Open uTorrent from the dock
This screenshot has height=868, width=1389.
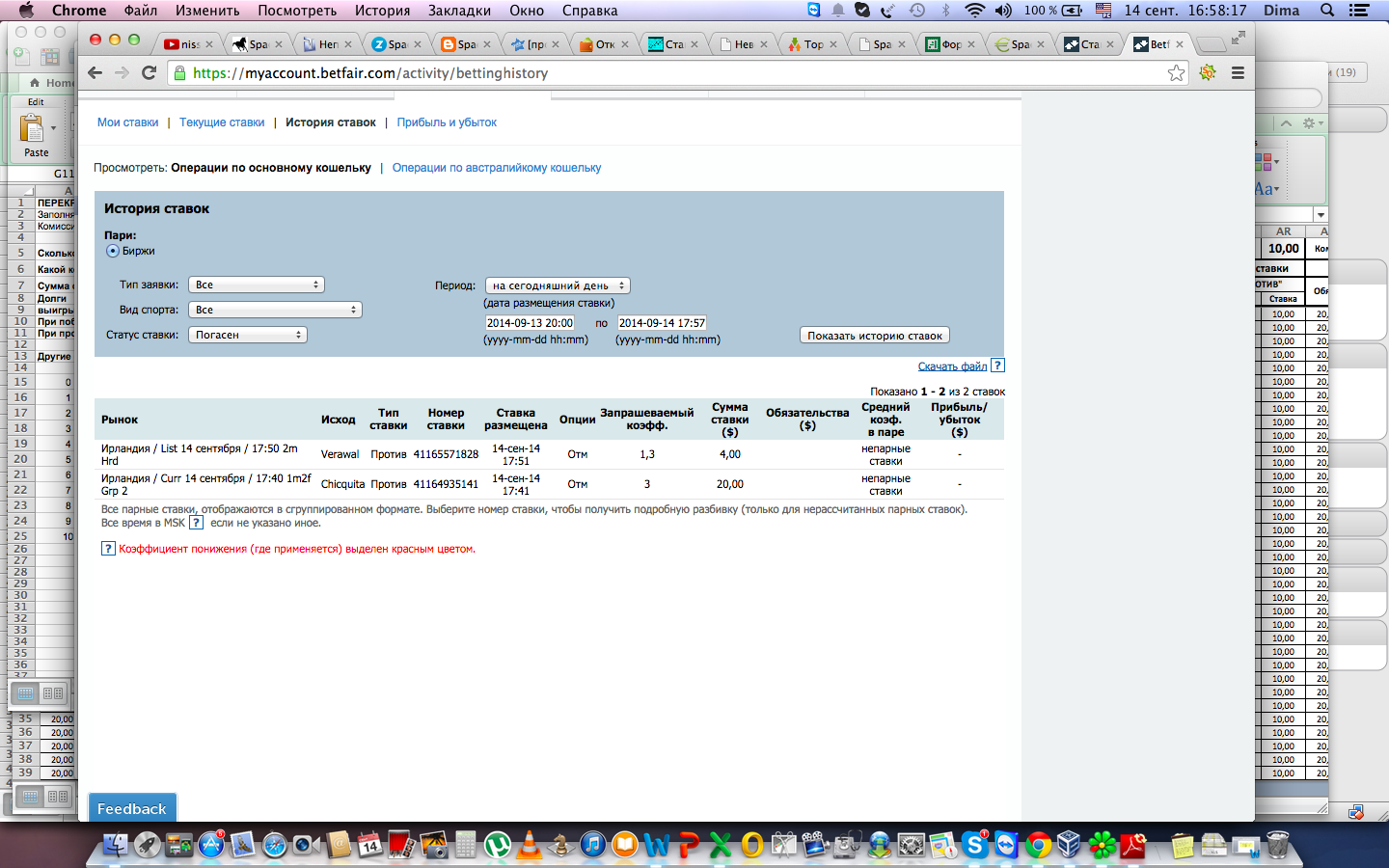pos(498,846)
